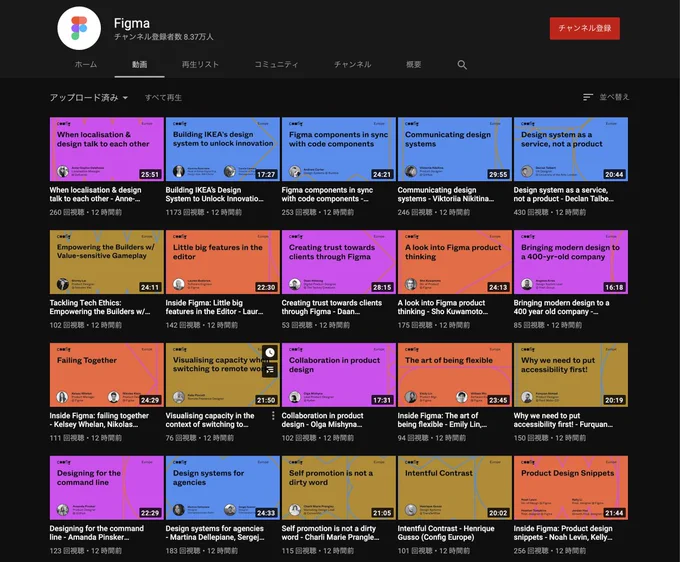Click Watch Later clock icon on Visualising capacity thumbnail
The image size is (680, 562).
[x=270, y=353]
